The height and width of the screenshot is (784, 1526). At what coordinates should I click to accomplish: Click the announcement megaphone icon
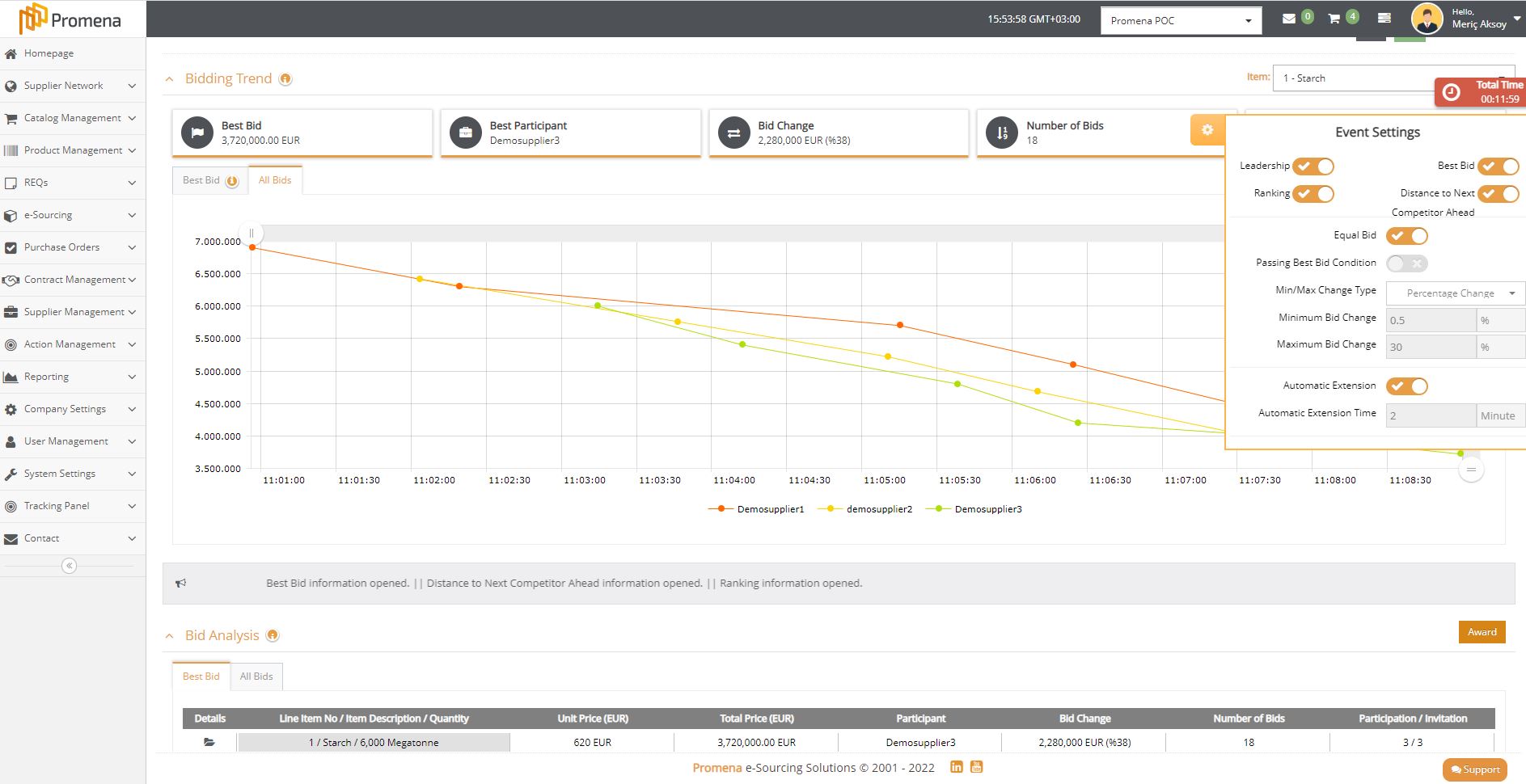[x=181, y=583]
